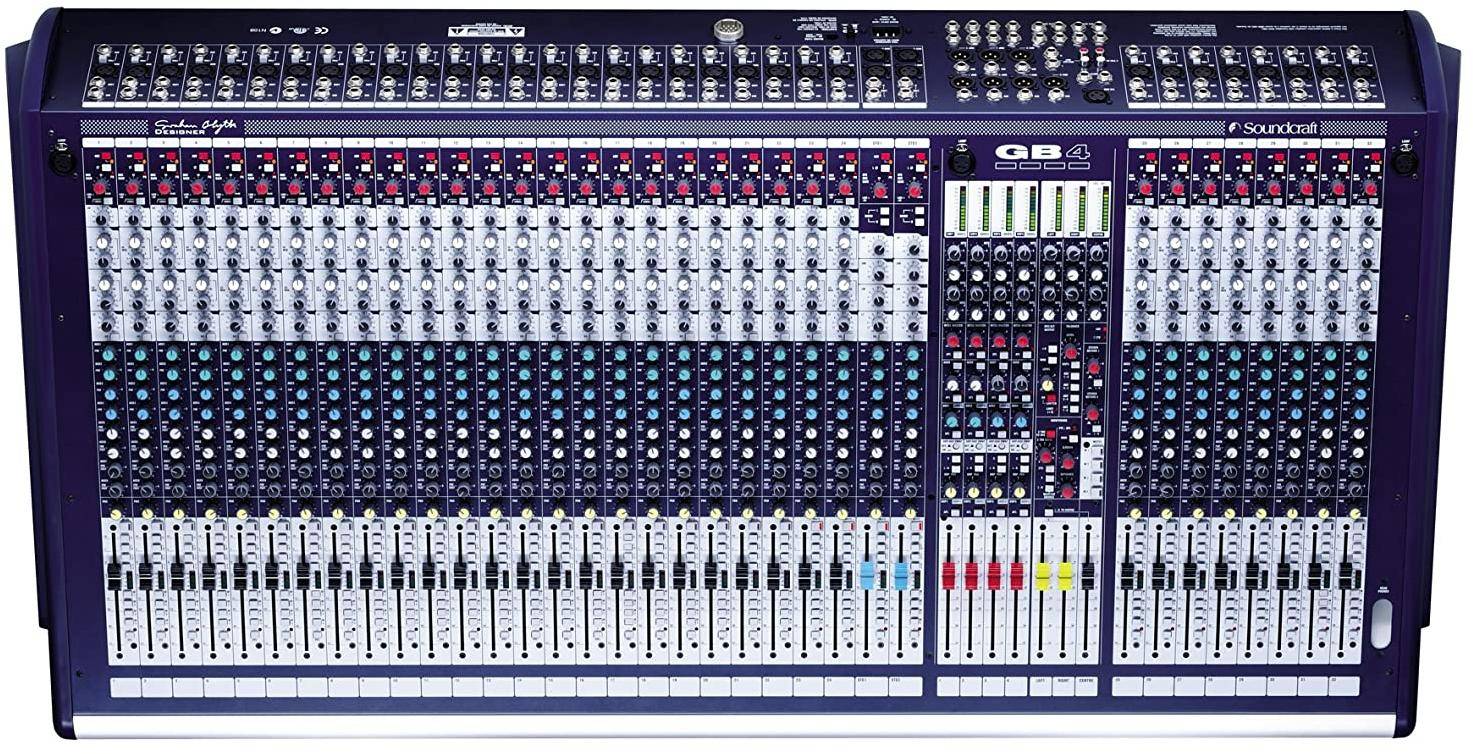Click the lamp socket beside GB4 logo
This screenshot has width=1473, height=754.
click(962, 160)
